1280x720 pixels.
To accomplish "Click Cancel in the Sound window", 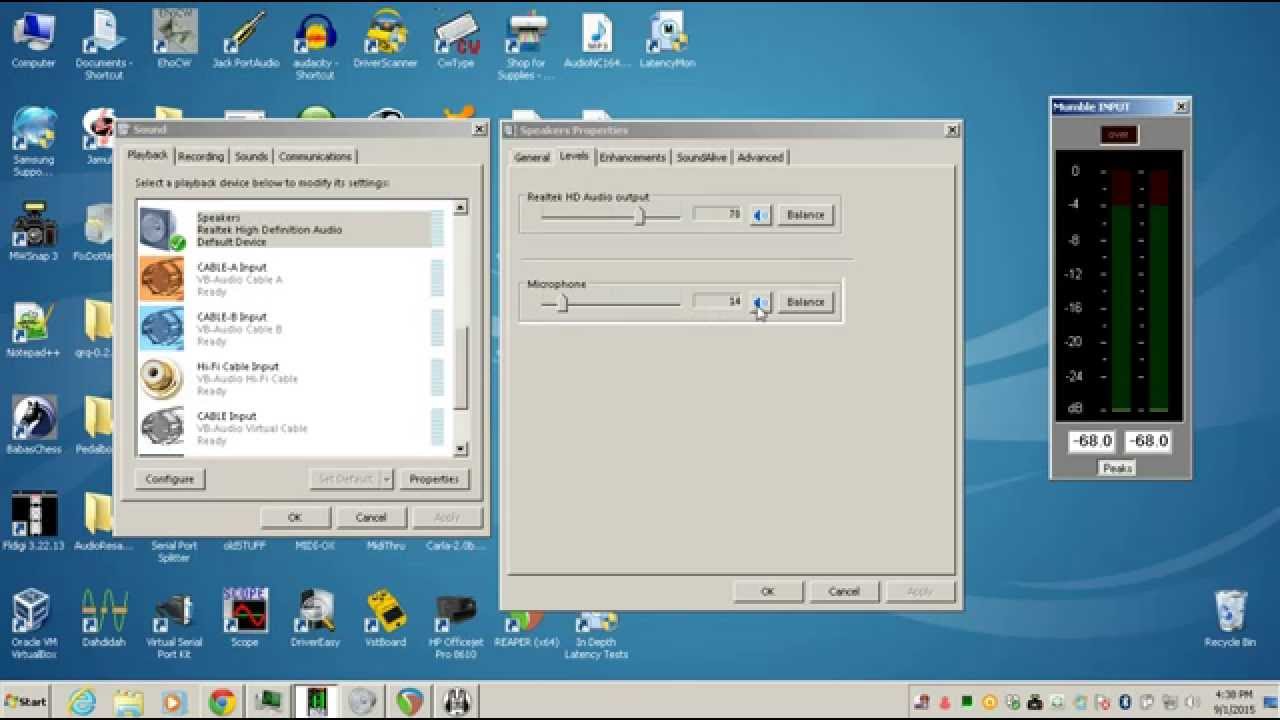I will [x=370, y=517].
